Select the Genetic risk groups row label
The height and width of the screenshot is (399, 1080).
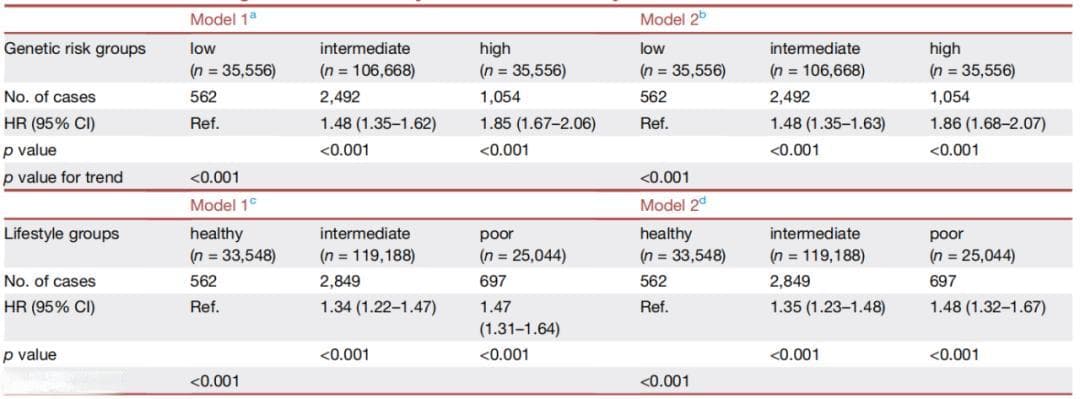point(75,49)
